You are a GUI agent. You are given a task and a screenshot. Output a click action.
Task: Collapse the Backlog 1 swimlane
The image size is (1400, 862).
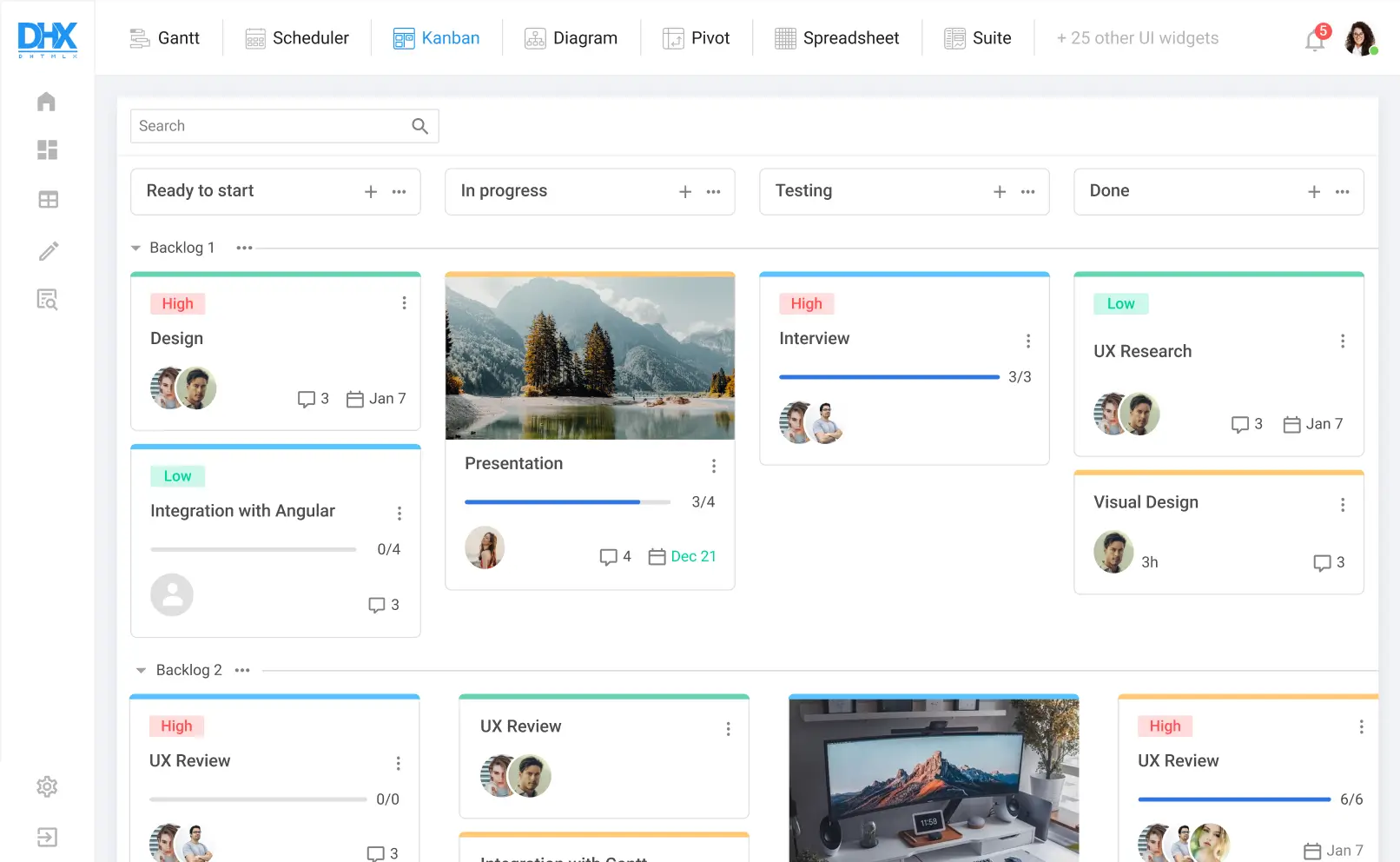click(135, 249)
